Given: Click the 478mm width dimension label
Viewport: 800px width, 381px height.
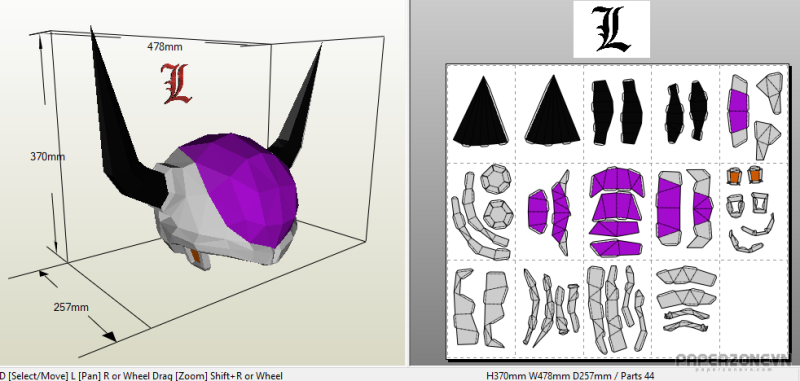Looking at the screenshot, I should coord(164,46).
